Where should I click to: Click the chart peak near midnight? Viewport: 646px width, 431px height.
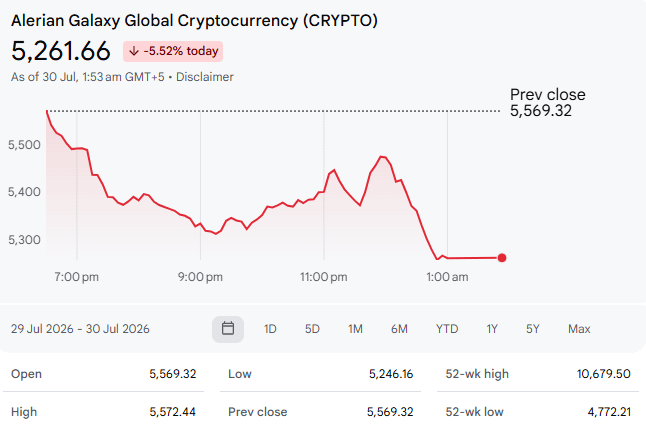coord(382,157)
